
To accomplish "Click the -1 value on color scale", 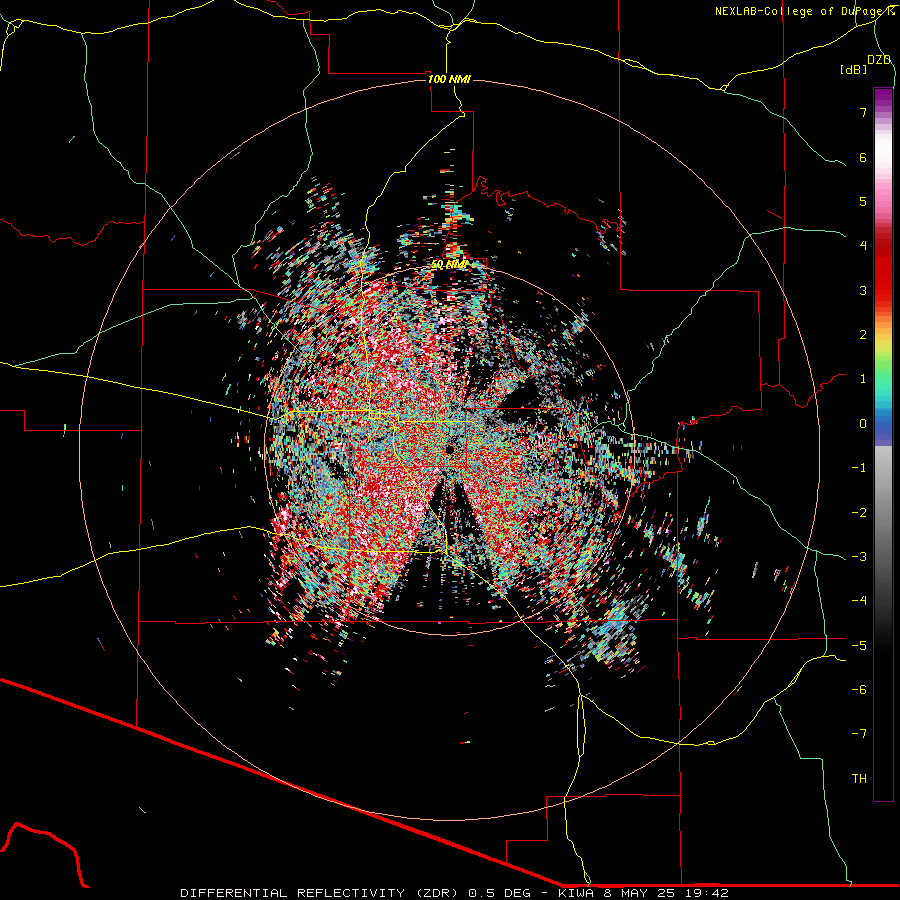I will (859, 468).
